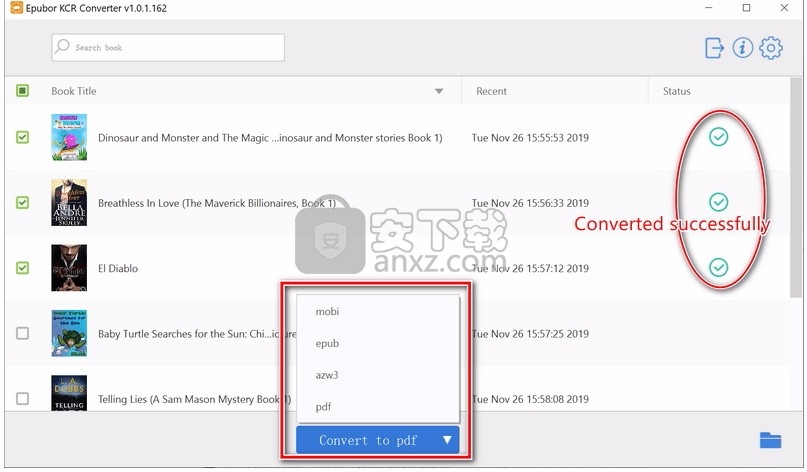This screenshot has height=472, width=807.
Task: Uncheck the Dinosaur and Monster book
Action: pos(22,137)
